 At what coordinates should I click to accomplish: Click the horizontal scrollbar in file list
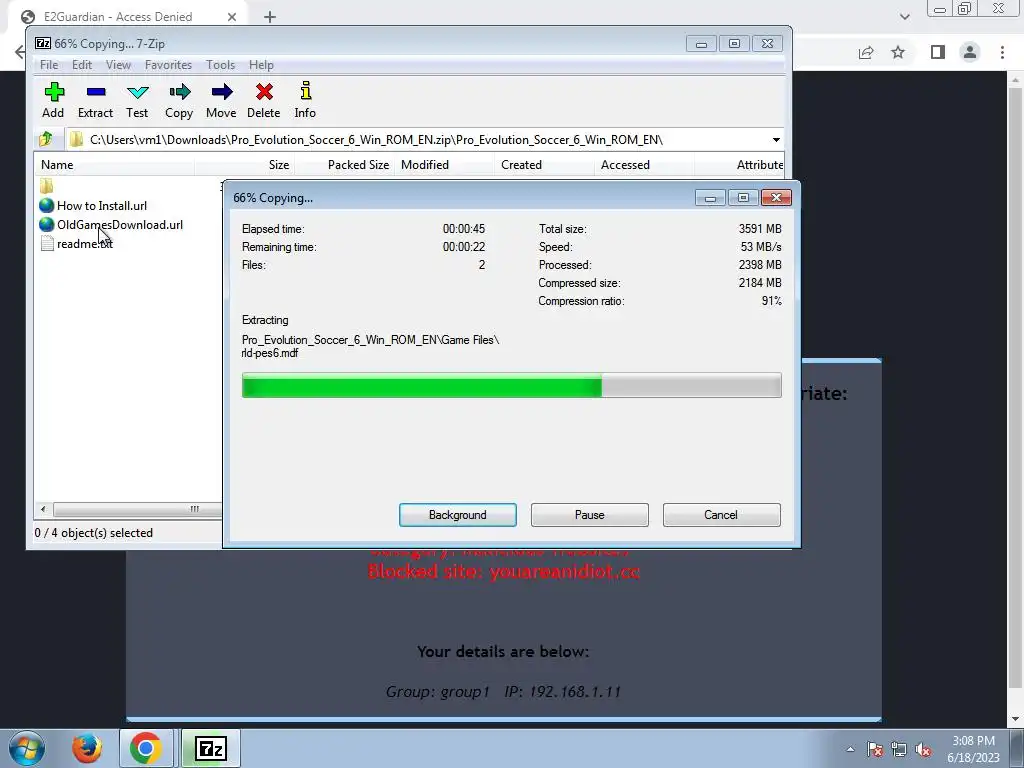click(x=137, y=509)
